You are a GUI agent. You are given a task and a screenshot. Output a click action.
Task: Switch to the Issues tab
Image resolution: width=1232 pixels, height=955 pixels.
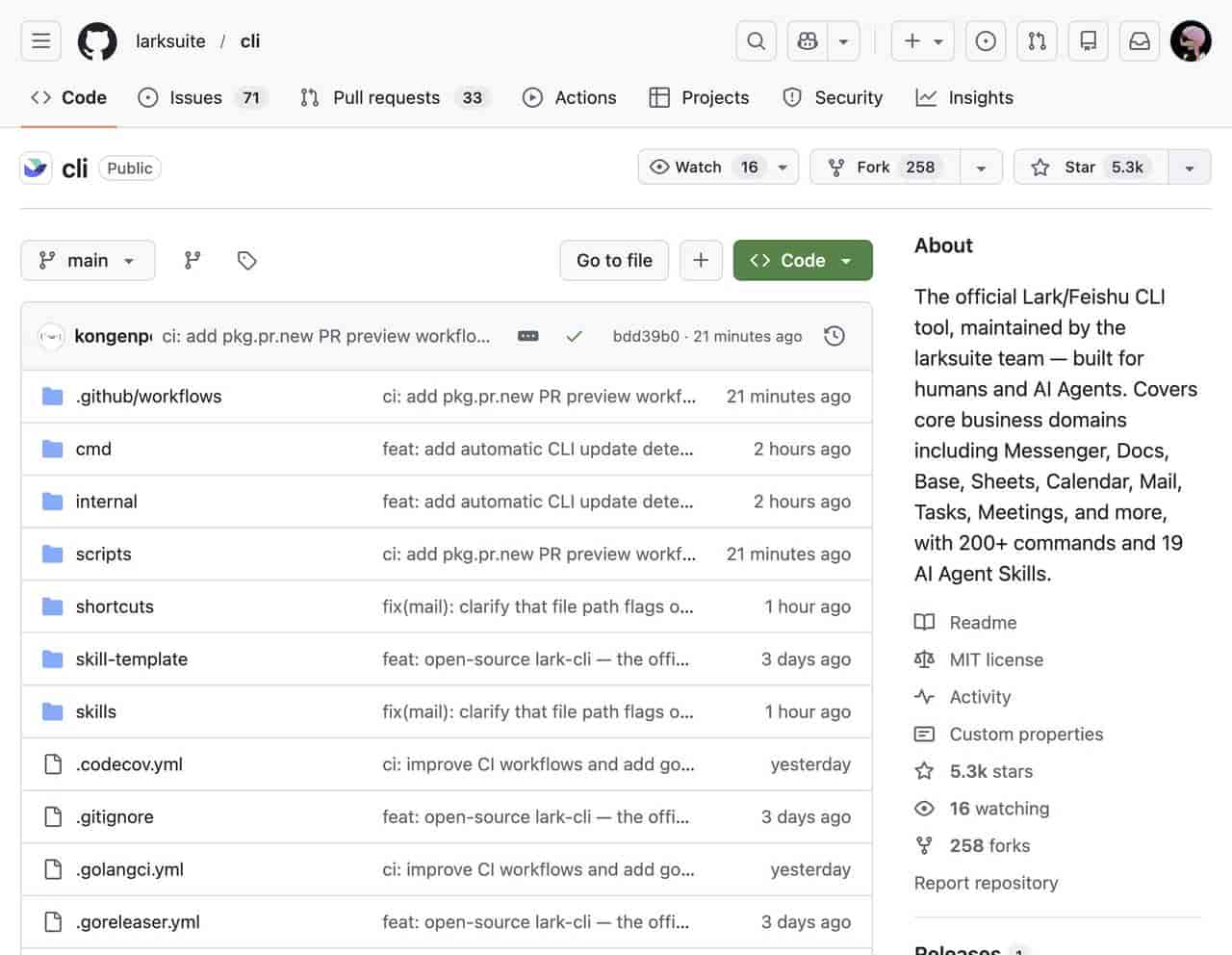(x=202, y=97)
